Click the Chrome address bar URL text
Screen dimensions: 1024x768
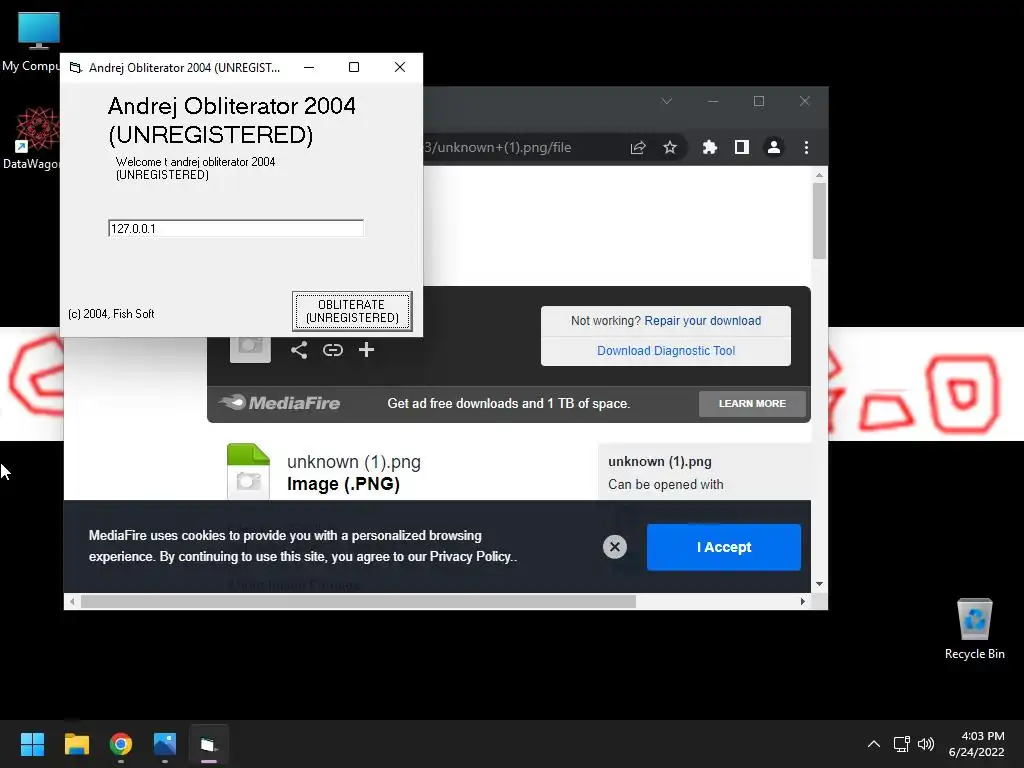pyautogui.click(x=498, y=148)
